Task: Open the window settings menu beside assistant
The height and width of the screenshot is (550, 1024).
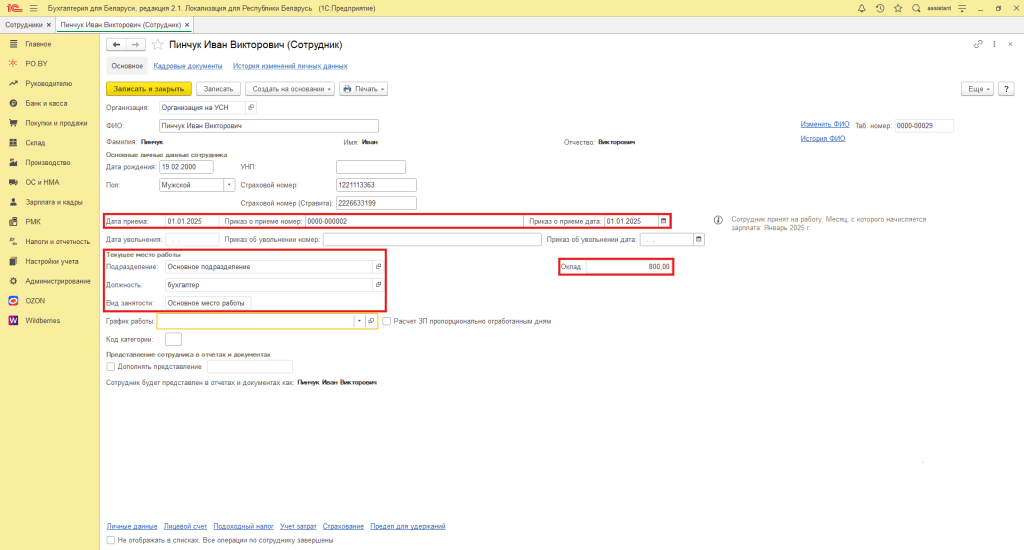Action: click(962, 8)
